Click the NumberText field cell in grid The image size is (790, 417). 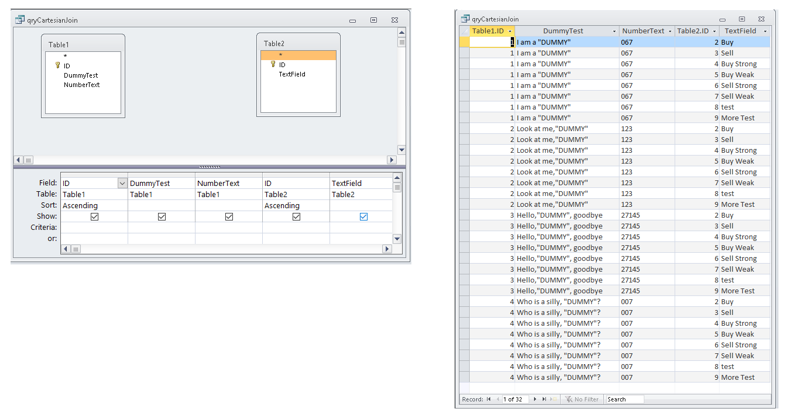click(x=229, y=183)
